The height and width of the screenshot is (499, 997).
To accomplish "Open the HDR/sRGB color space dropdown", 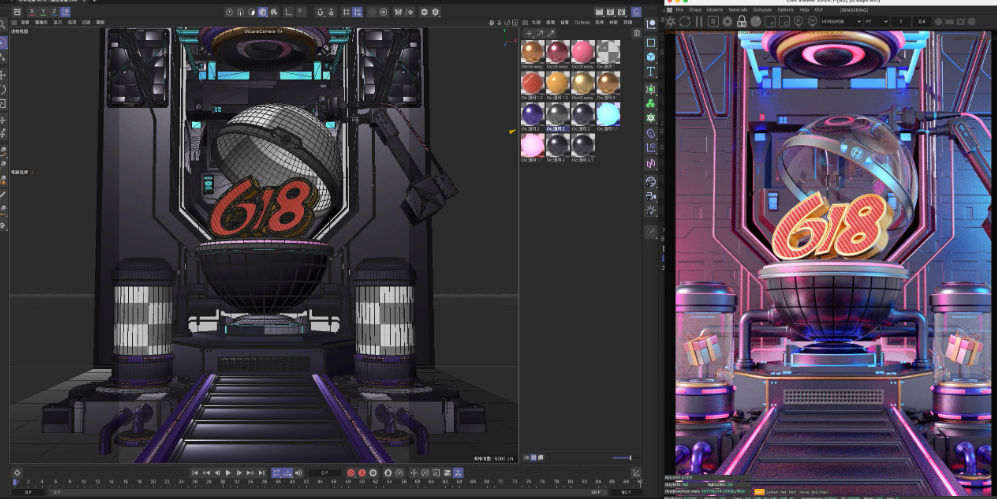I will [x=838, y=21].
